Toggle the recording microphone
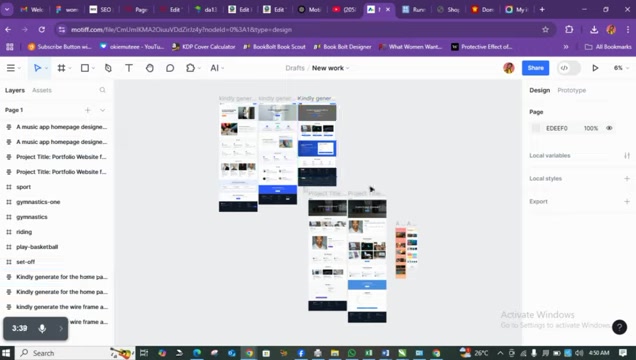Image resolution: width=636 pixels, height=360 pixels. [x=42, y=328]
